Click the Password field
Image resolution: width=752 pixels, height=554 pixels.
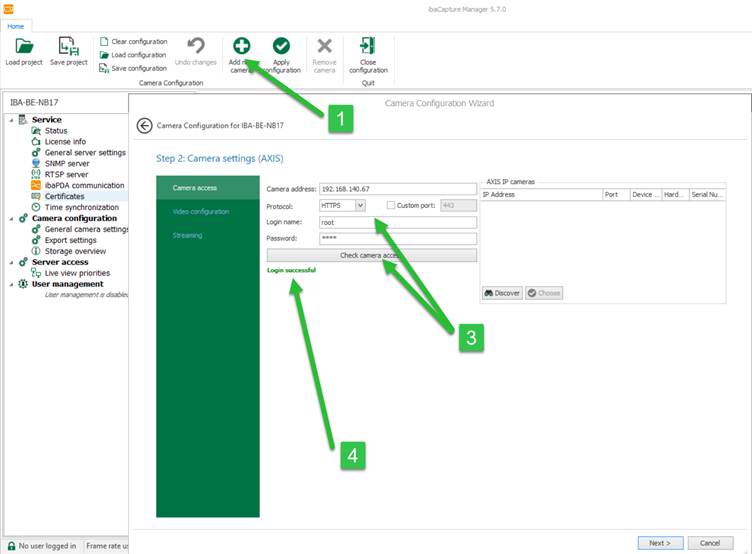[398, 238]
